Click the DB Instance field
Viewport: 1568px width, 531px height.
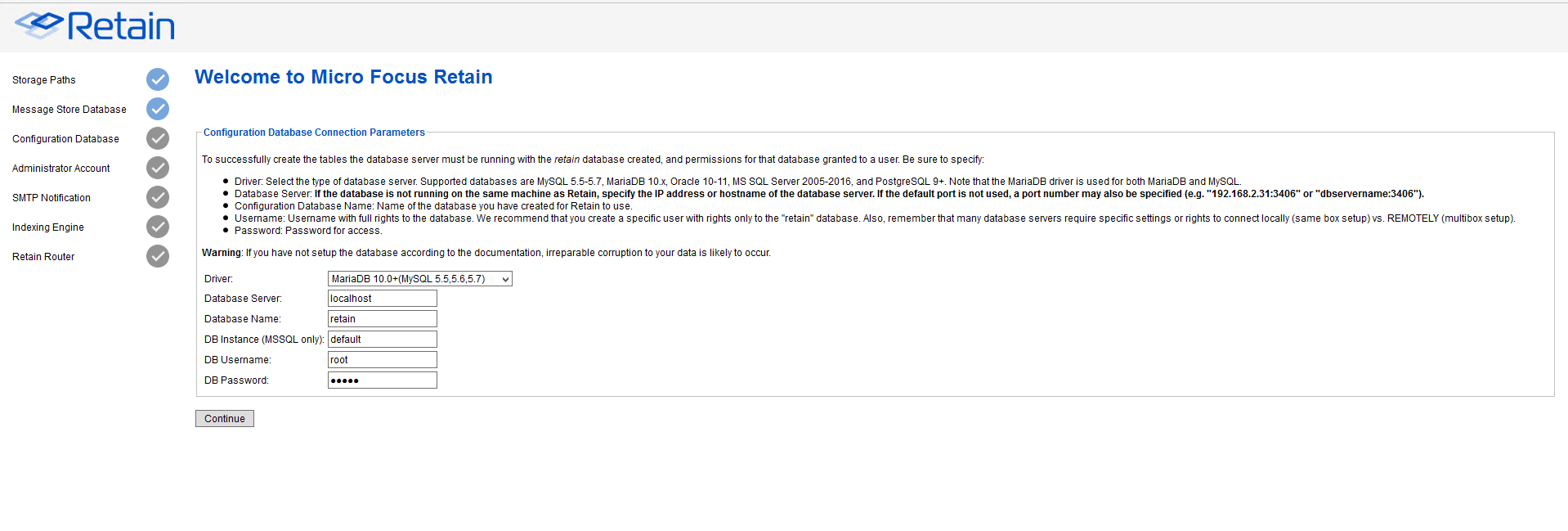click(x=382, y=340)
